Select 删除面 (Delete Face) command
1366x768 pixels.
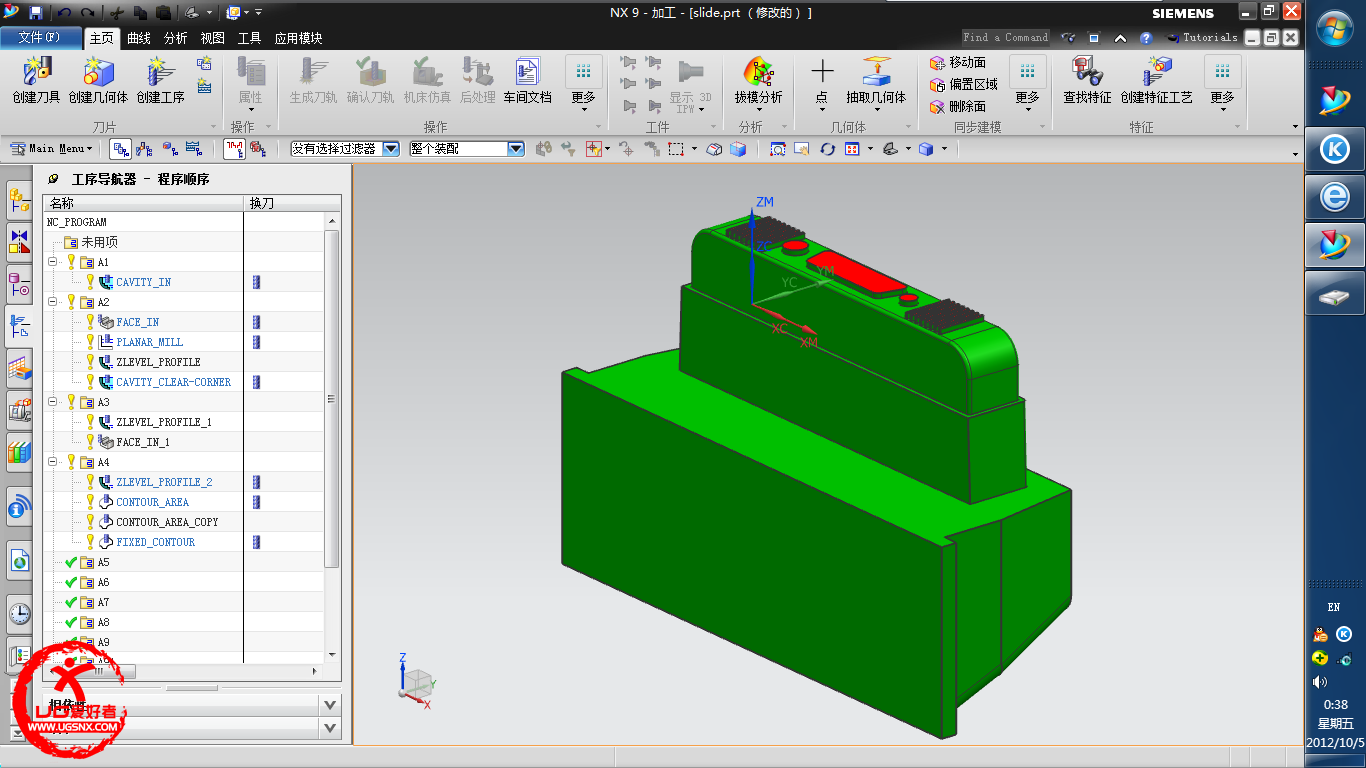pyautogui.click(x=958, y=106)
